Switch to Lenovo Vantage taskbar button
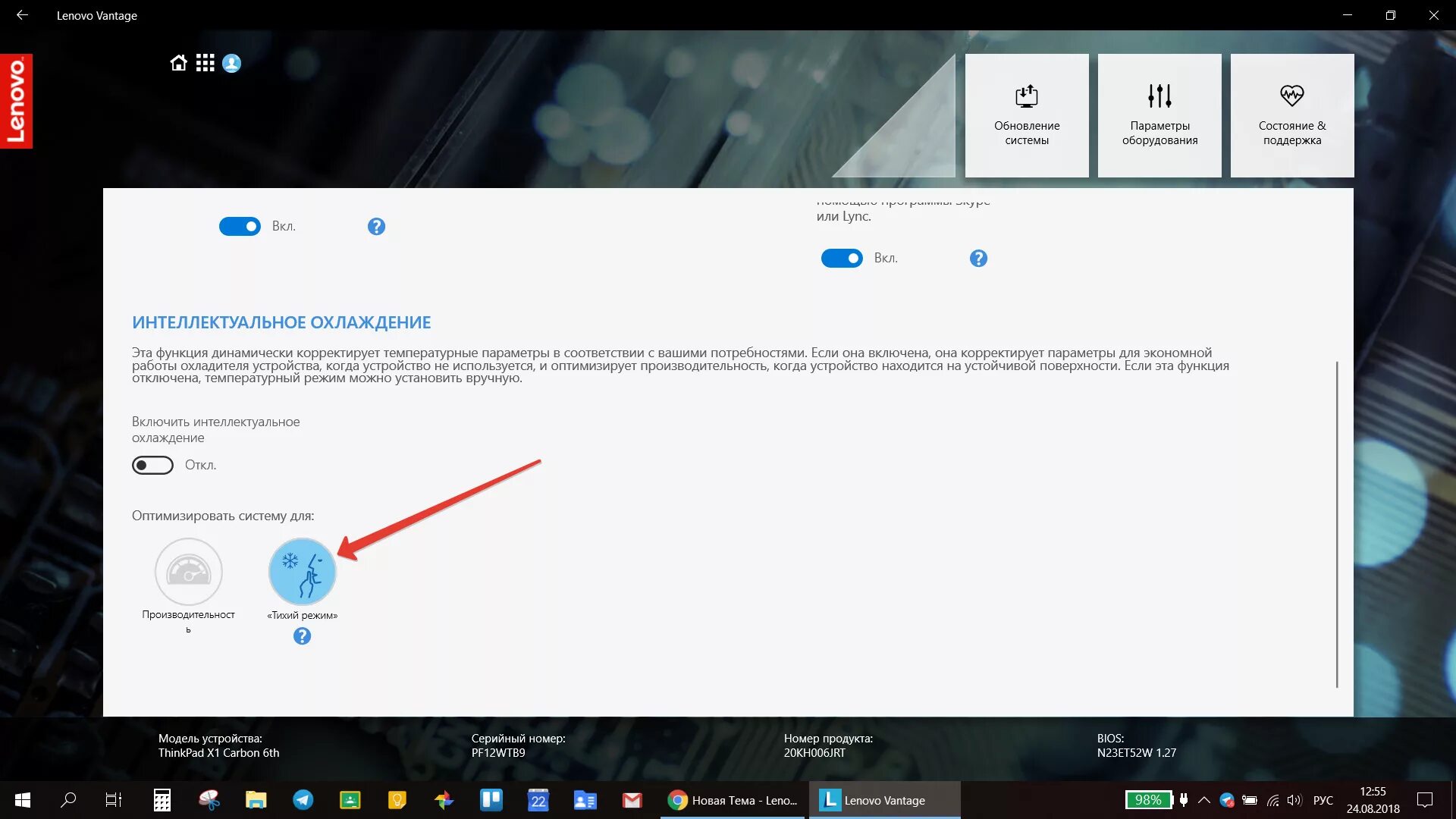Image resolution: width=1456 pixels, height=819 pixels. point(884,800)
